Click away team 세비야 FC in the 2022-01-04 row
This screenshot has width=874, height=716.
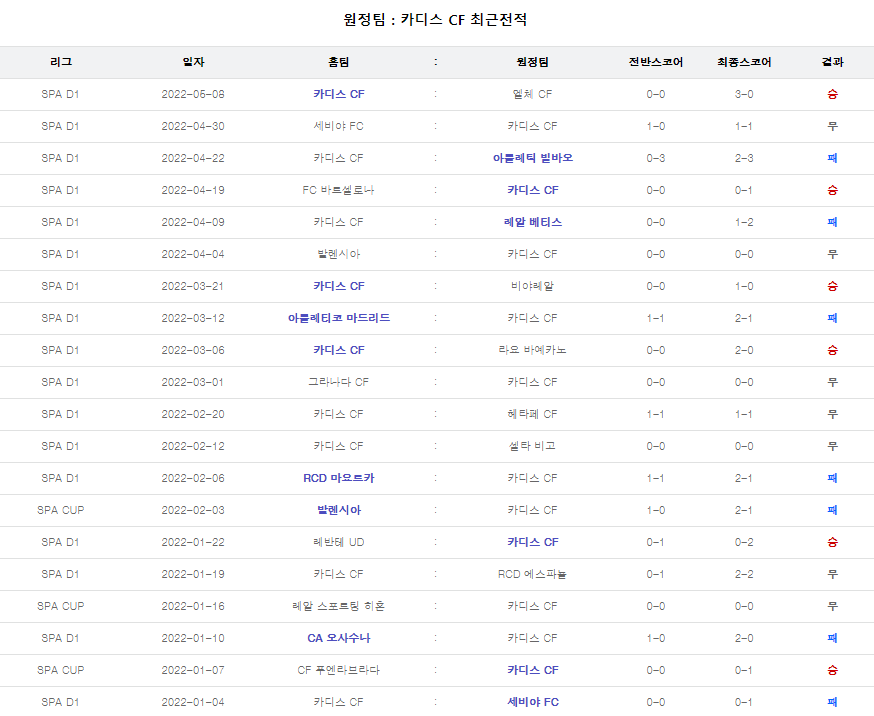[x=532, y=702]
